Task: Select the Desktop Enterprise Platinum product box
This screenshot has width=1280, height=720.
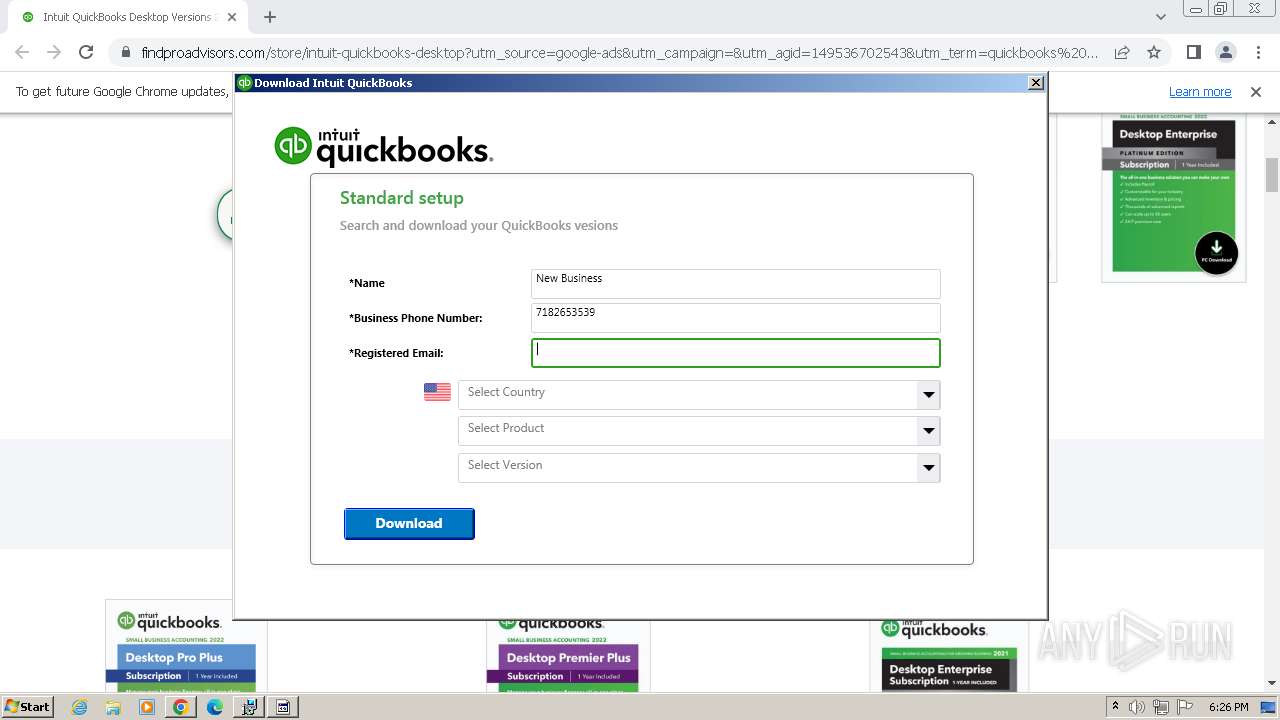Action: pyautogui.click(x=1173, y=196)
